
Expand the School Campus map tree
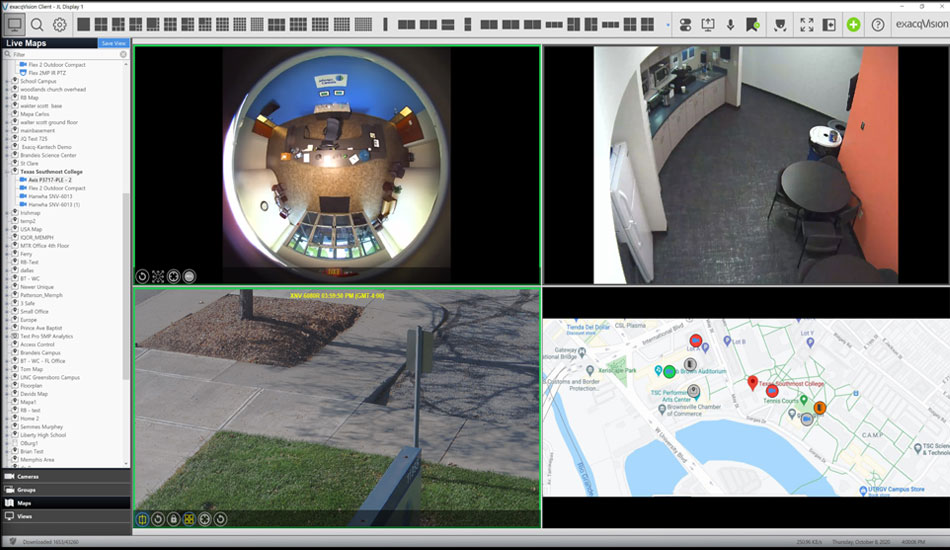tap(7, 81)
